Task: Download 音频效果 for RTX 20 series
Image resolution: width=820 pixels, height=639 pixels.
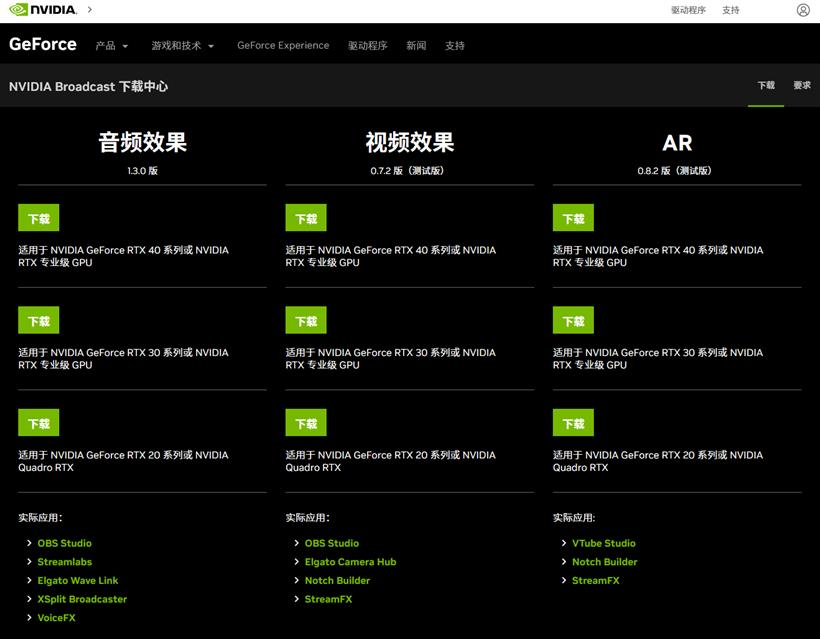Action: point(39,423)
